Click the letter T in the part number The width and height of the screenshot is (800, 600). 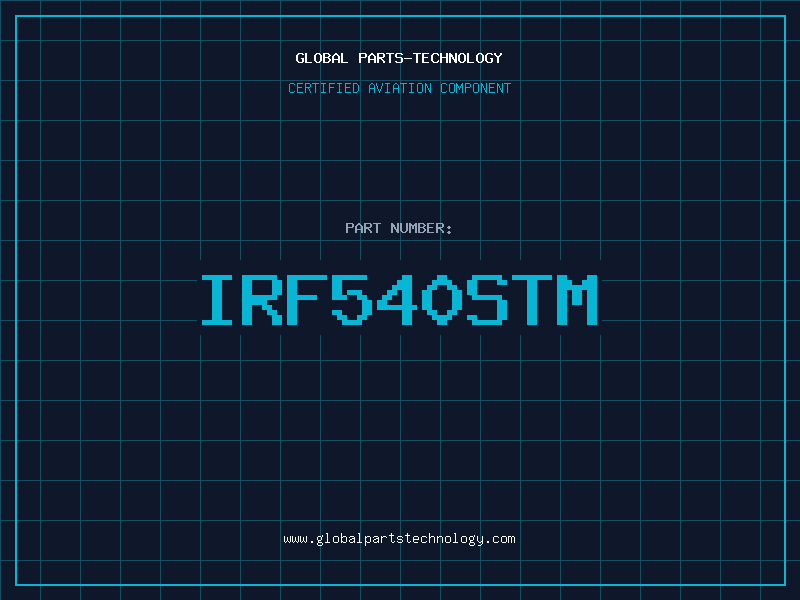(x=530, y=300)
